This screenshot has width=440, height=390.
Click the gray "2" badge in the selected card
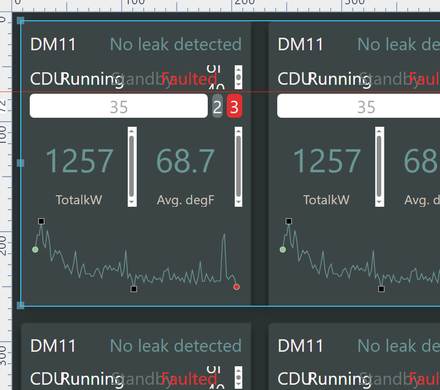coord(217,106)
